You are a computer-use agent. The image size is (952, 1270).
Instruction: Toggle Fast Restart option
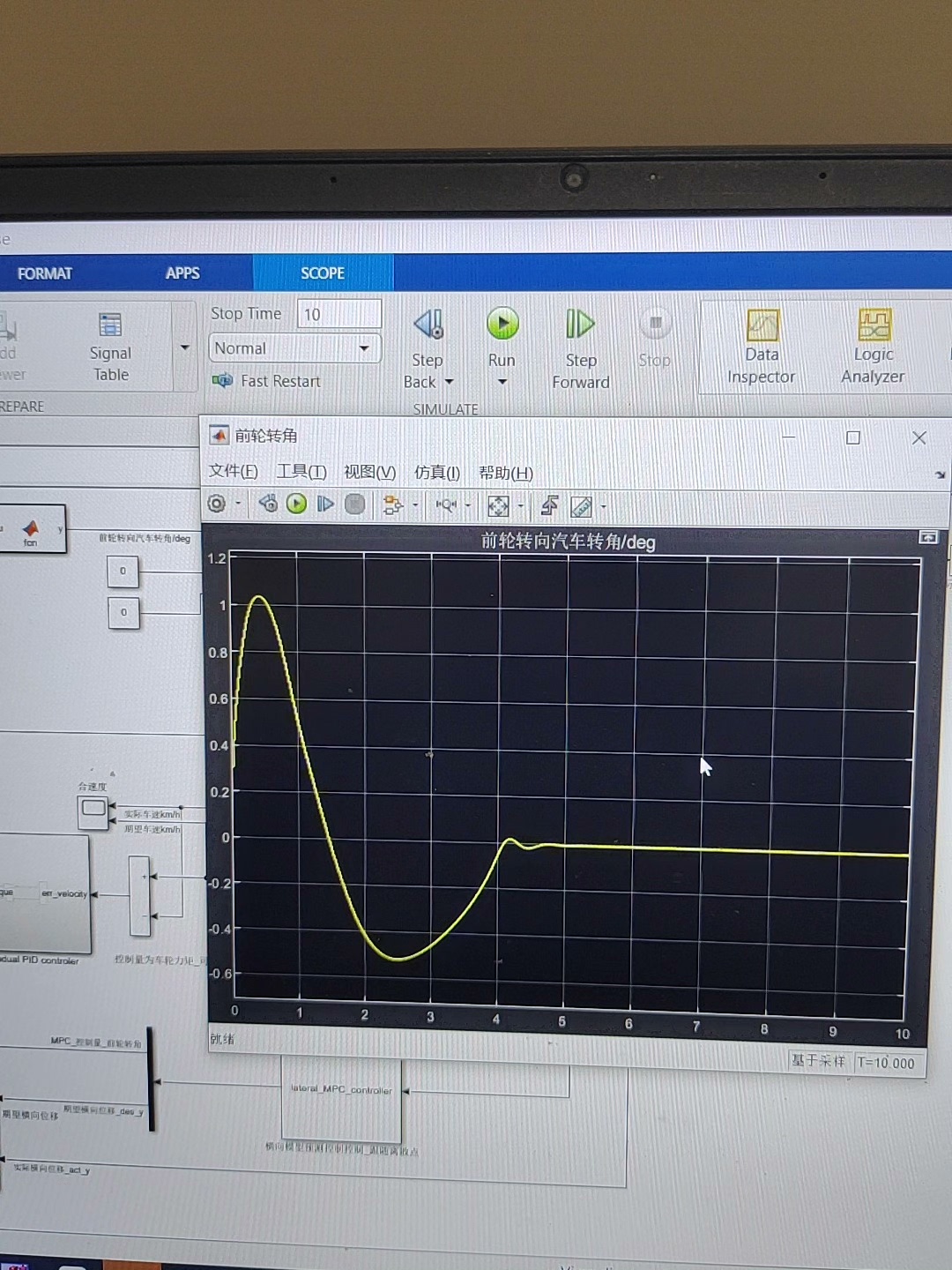267,381
